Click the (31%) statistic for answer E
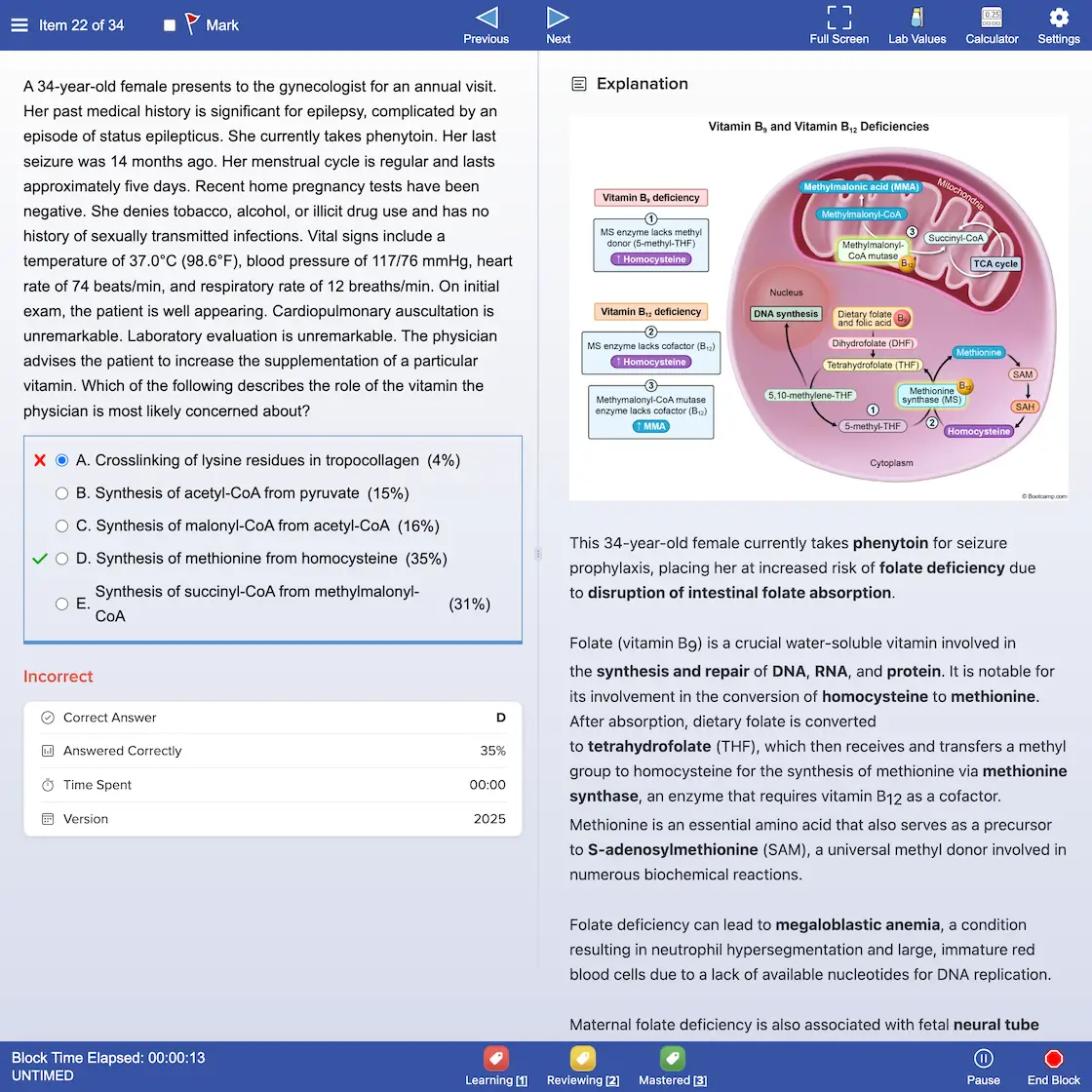The width and height of the screenshot is (1092, 1092). click(469, 604)
